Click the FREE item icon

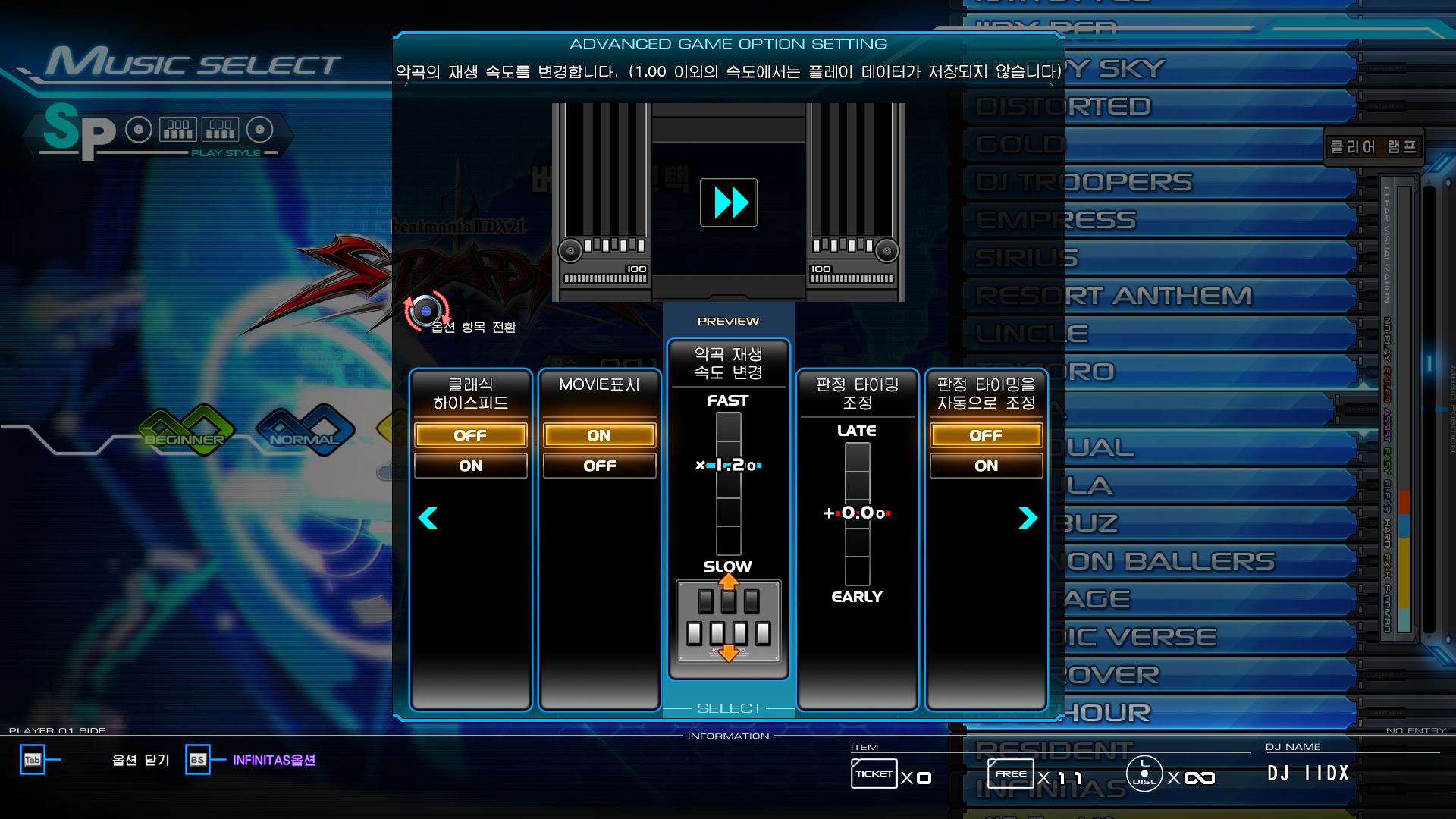[1010, 774]
